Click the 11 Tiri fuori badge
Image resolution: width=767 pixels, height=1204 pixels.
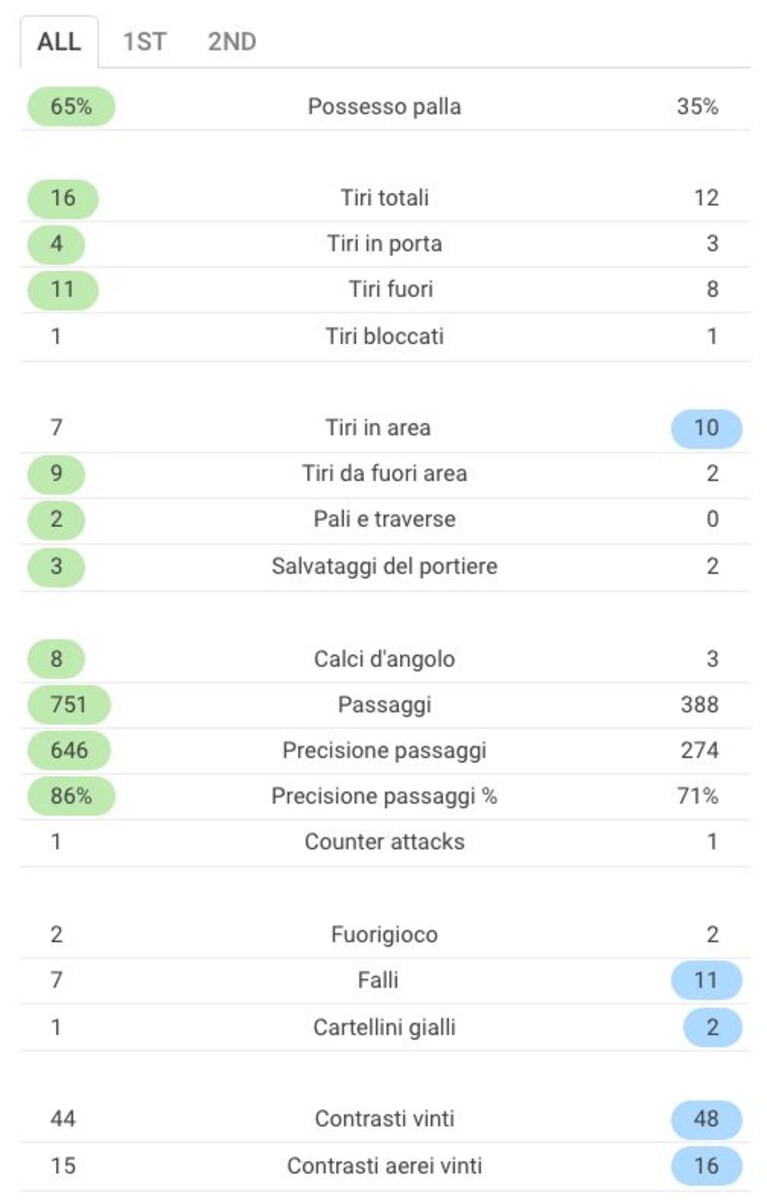tap(63, 290)
